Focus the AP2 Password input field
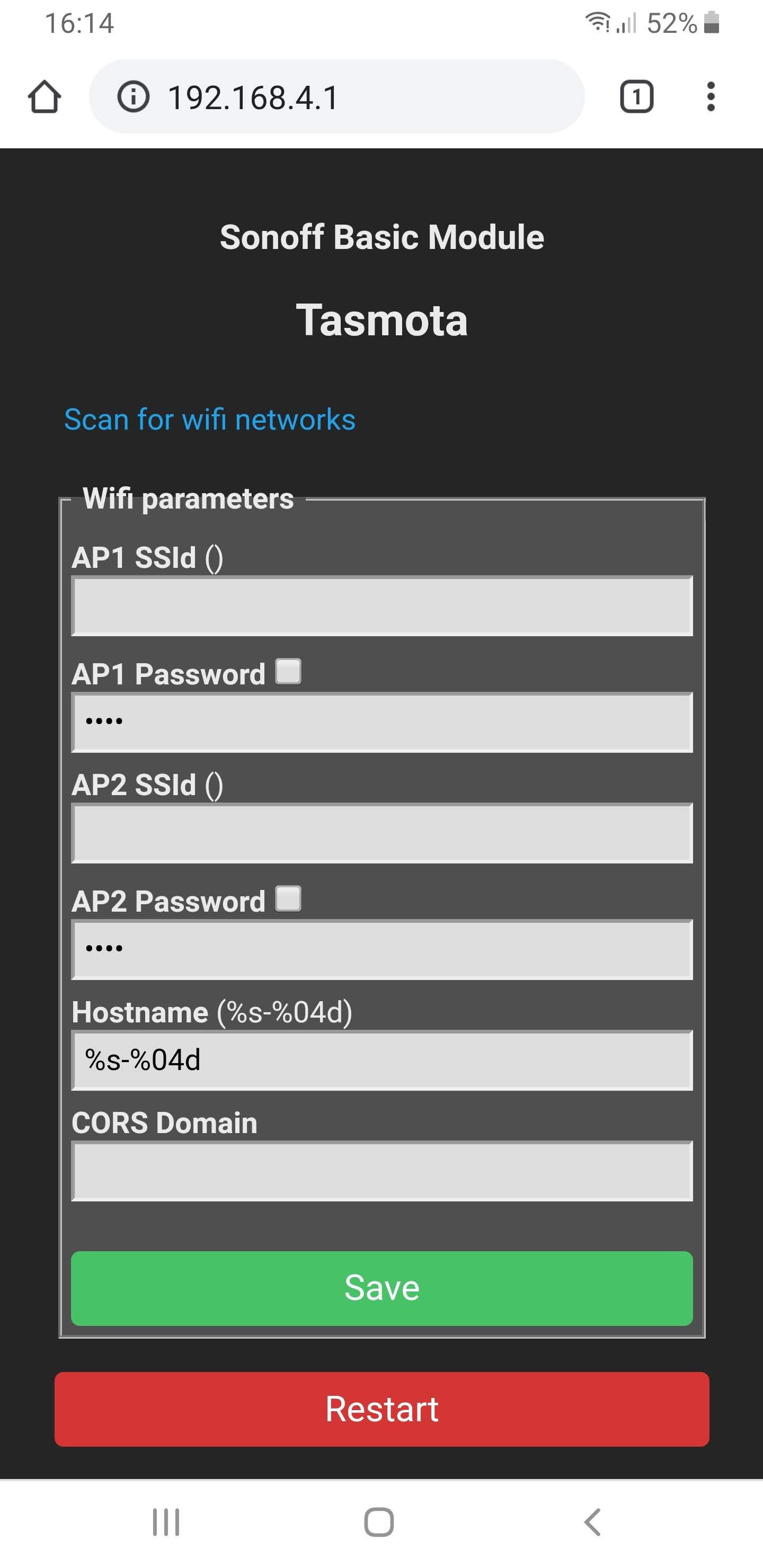This screenshot has height=1568, width=763. point(382,949)
